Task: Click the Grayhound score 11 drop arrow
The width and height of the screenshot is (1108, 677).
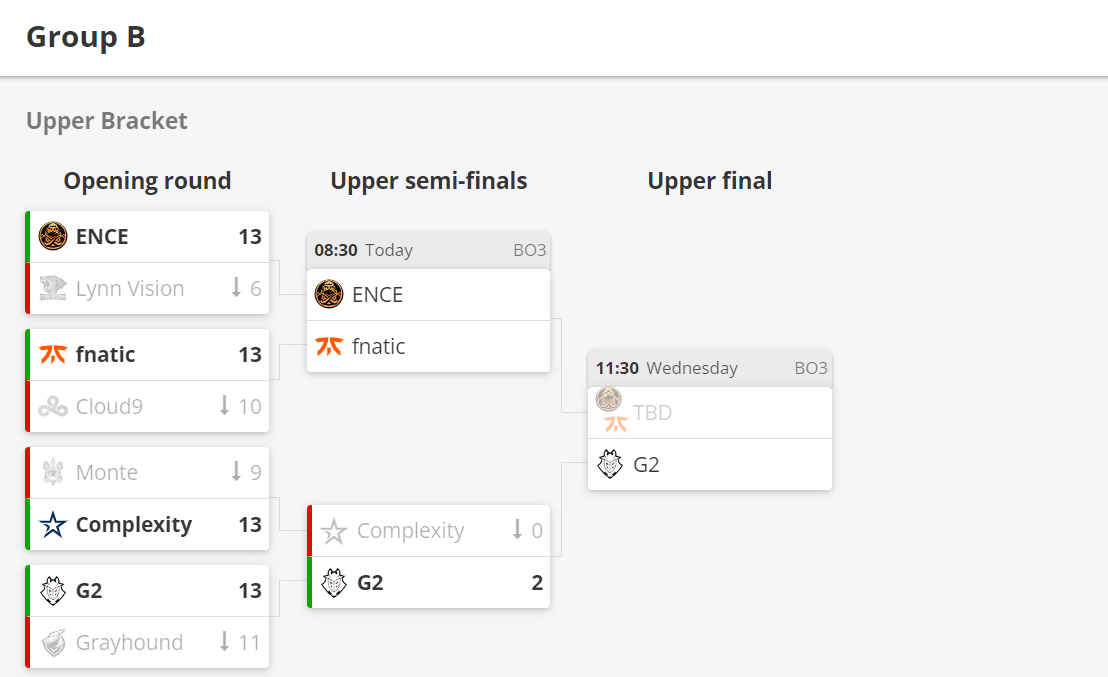Action: pos(225,642)
